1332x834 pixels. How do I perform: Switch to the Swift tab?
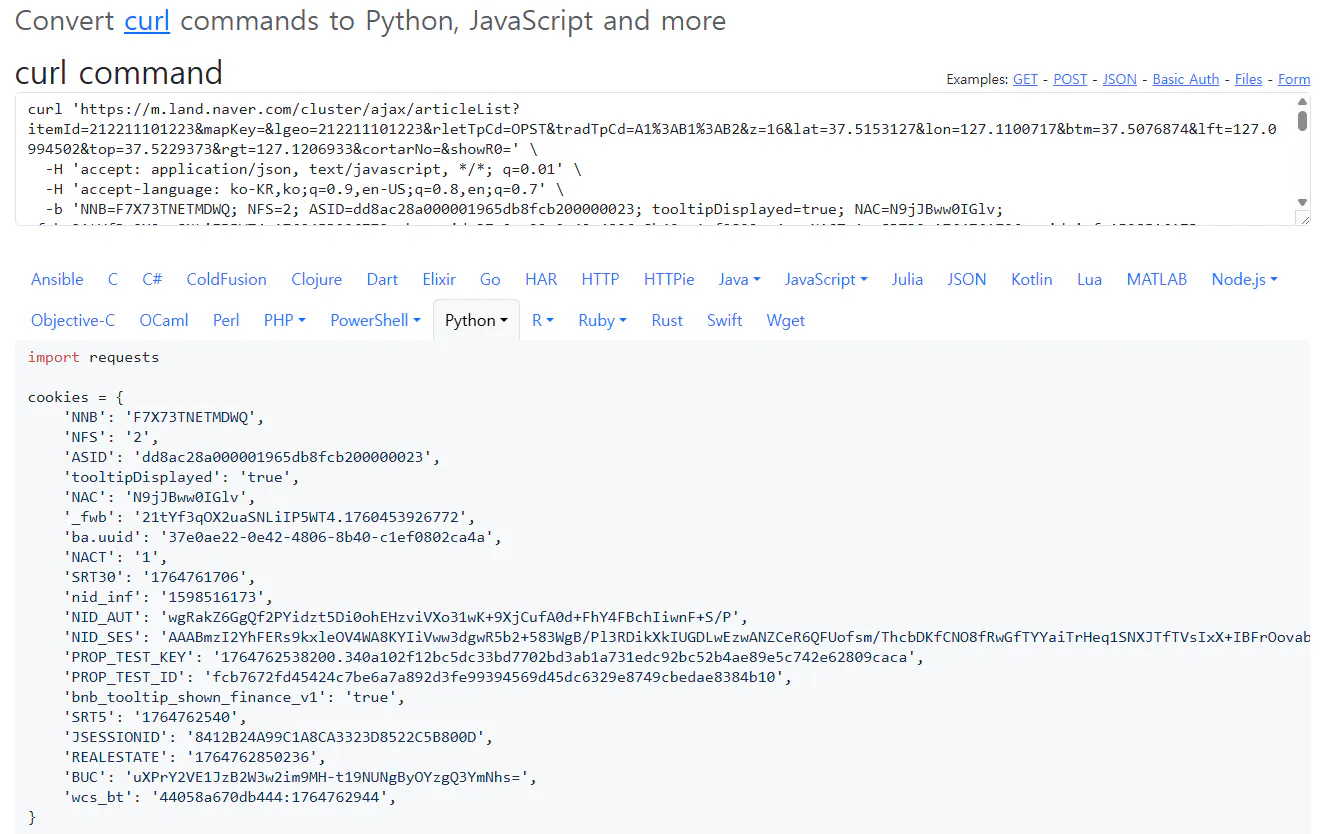[x=725, y=320]
